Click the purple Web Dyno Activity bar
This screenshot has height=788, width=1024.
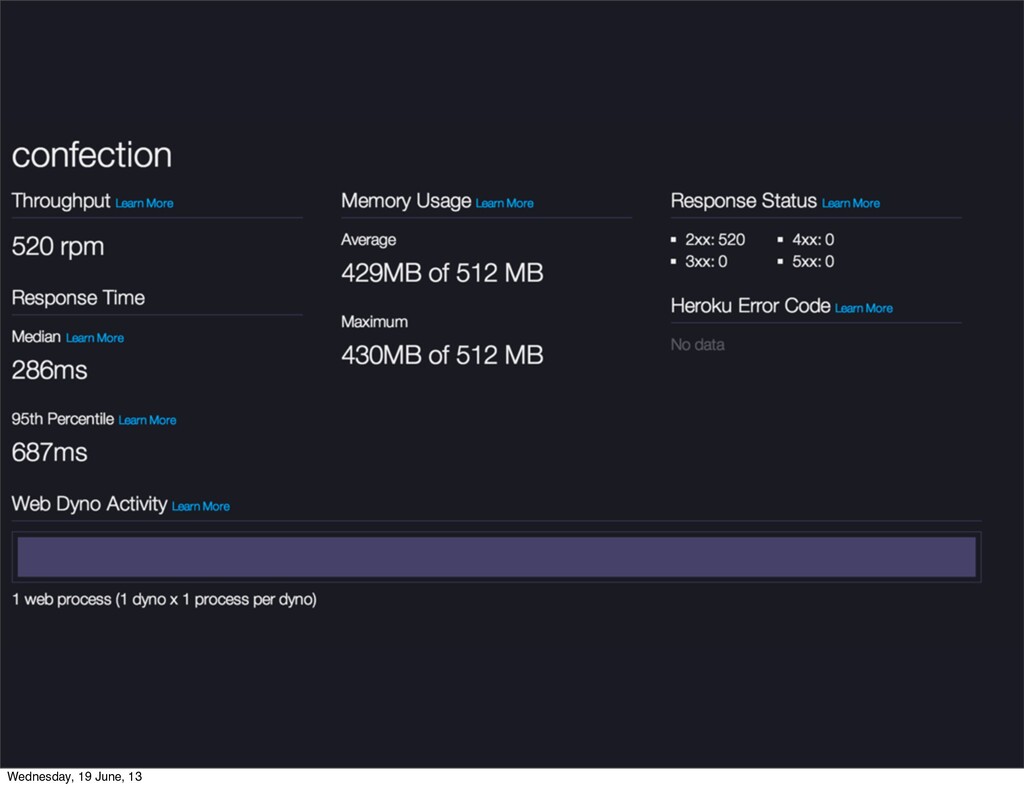pos(496,557)
